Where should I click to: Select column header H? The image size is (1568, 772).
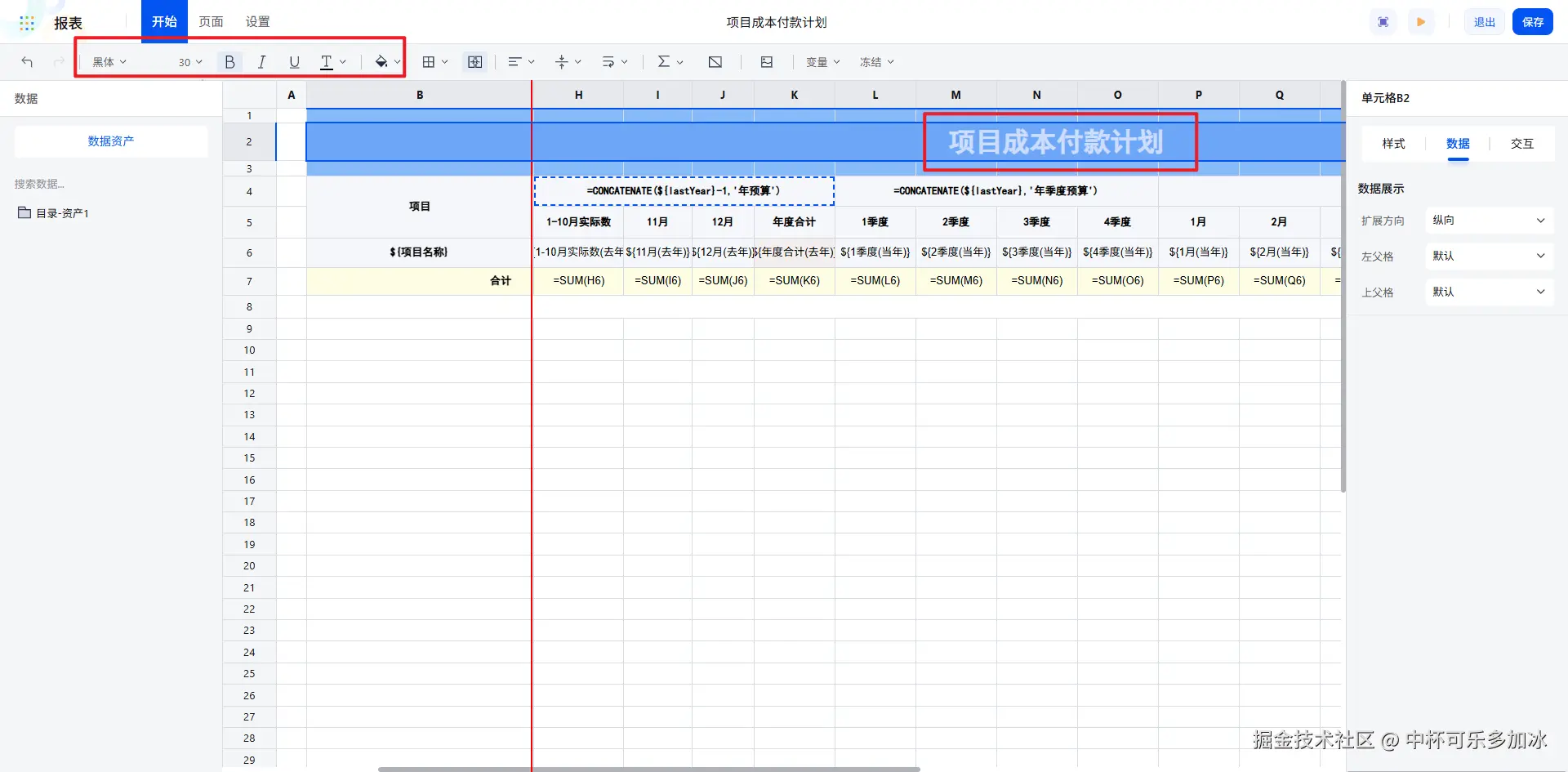[578, 95]
